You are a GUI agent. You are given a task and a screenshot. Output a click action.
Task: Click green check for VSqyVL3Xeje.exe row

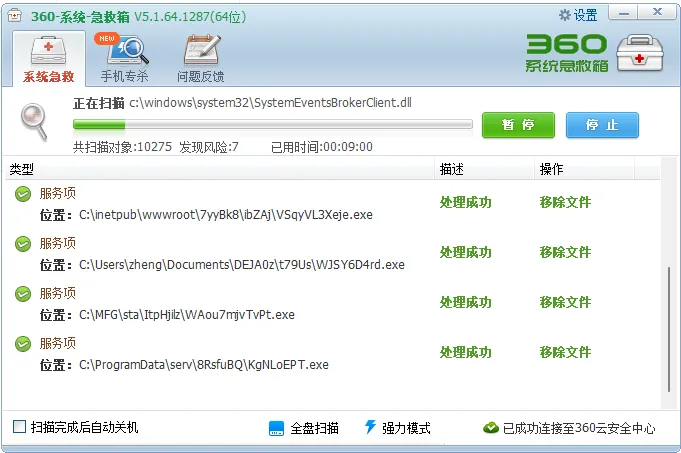pos(23,194)
